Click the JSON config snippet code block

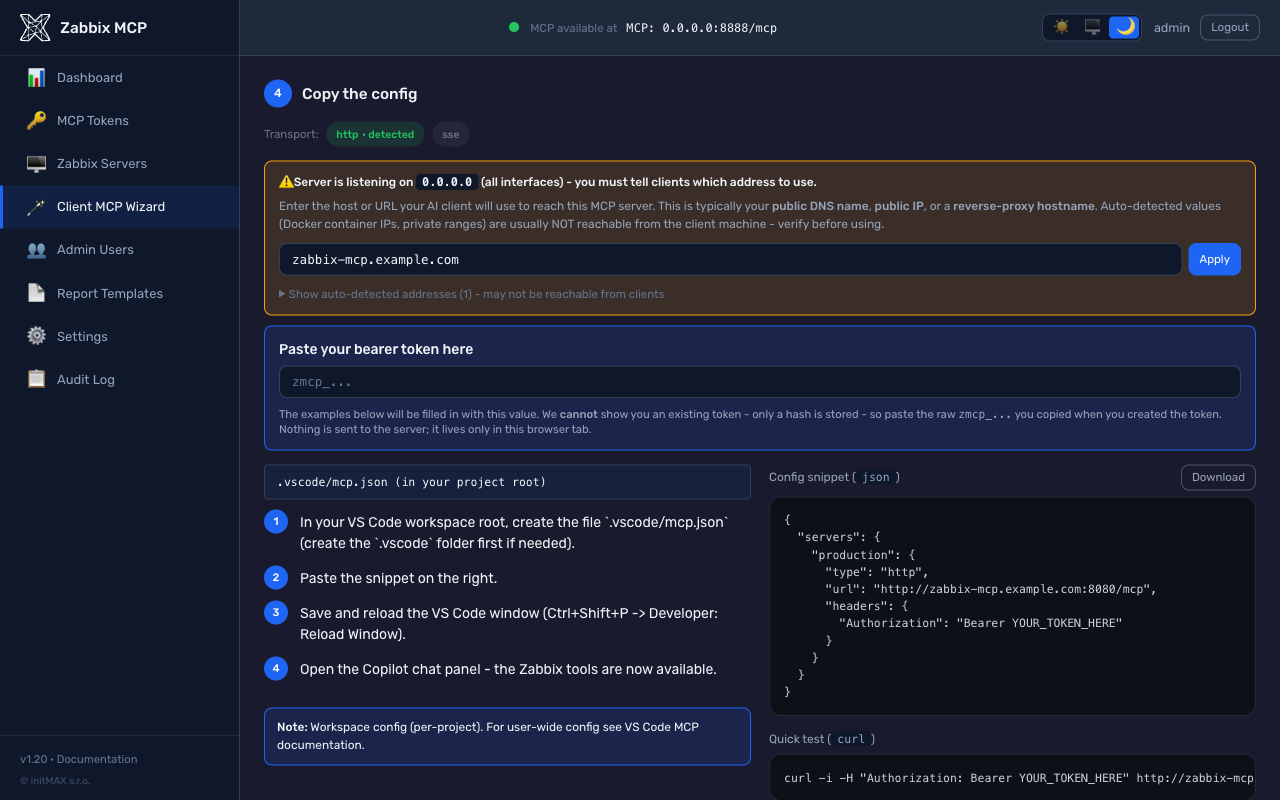1012,606
